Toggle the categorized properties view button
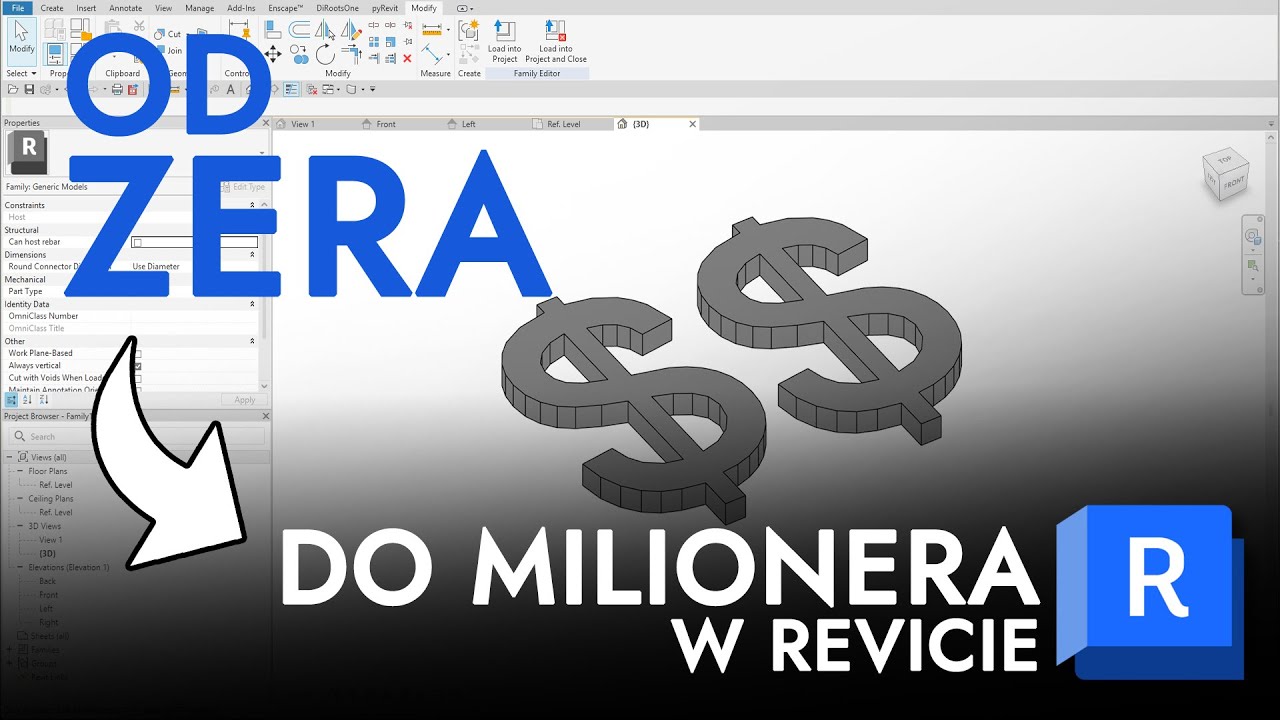This screenshot has width=1280, height=720. coord(11,400)
